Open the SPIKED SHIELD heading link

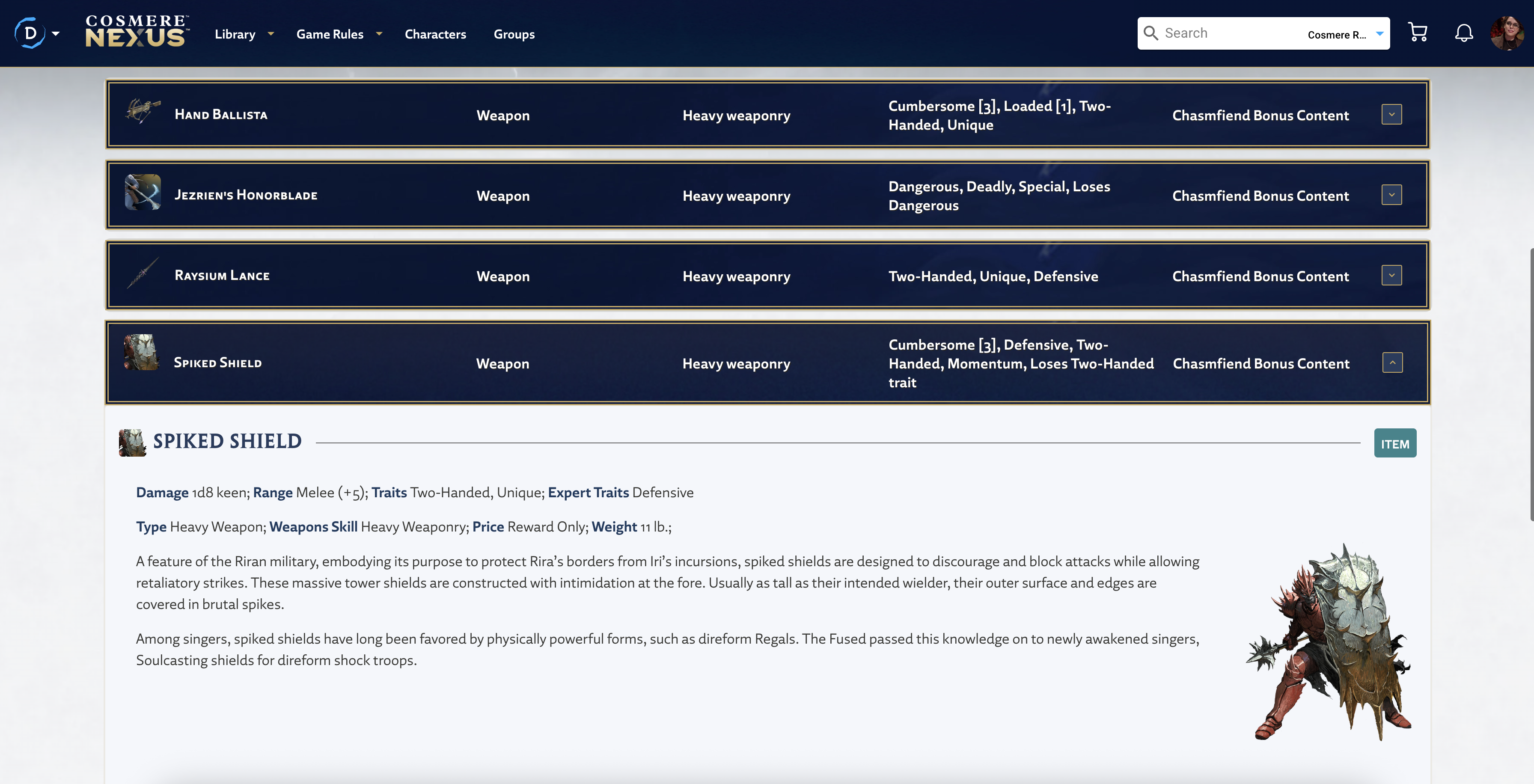point(227,441)
